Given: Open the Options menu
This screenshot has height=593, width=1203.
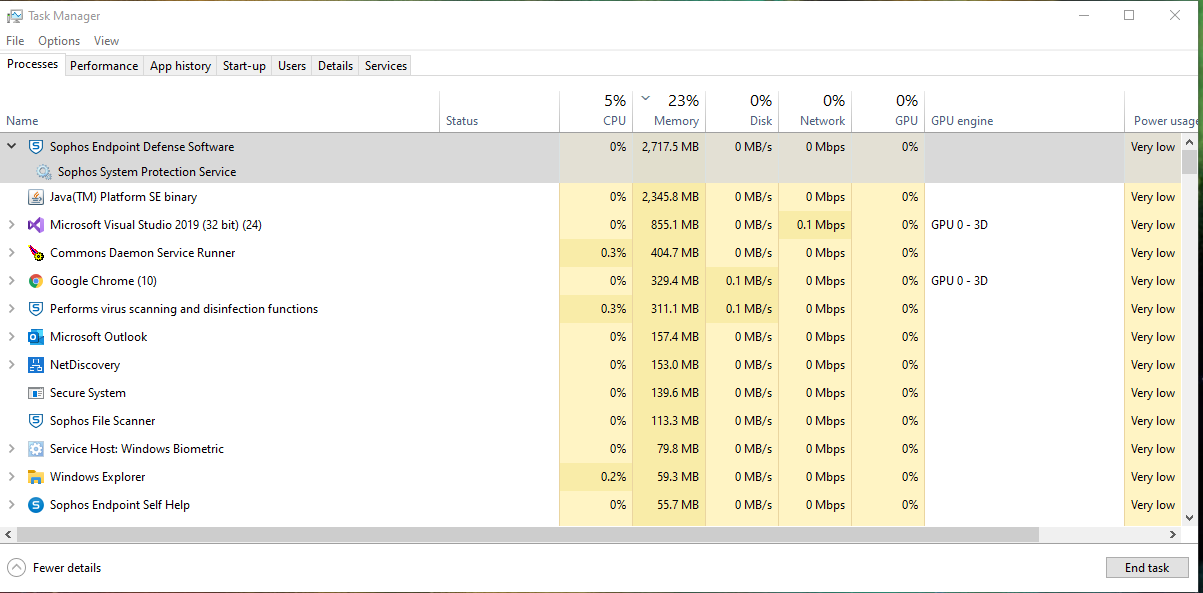Looking at the screenshot, I should (x=59, y=41).
